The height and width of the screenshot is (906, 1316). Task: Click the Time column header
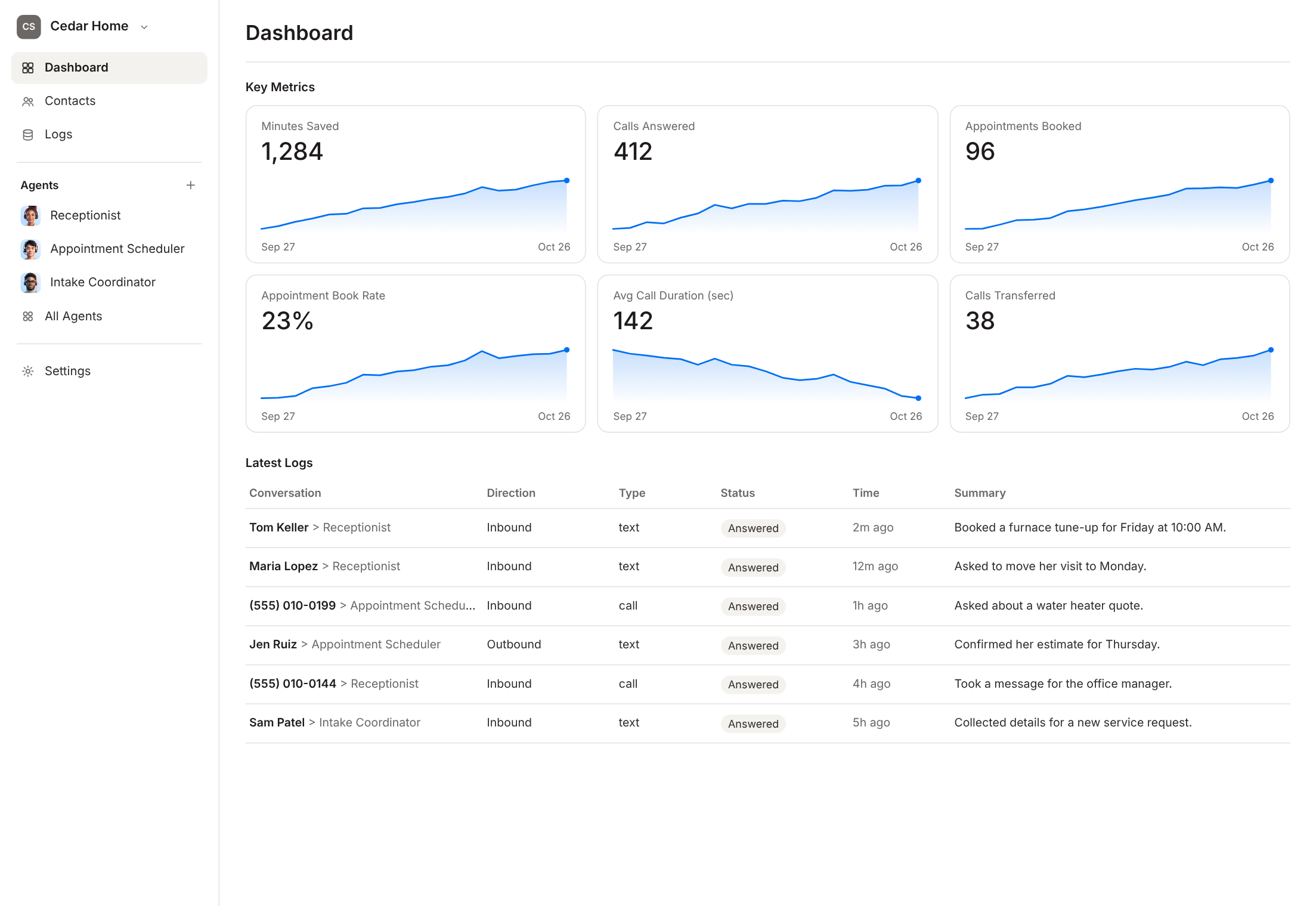tap(866, 493)
